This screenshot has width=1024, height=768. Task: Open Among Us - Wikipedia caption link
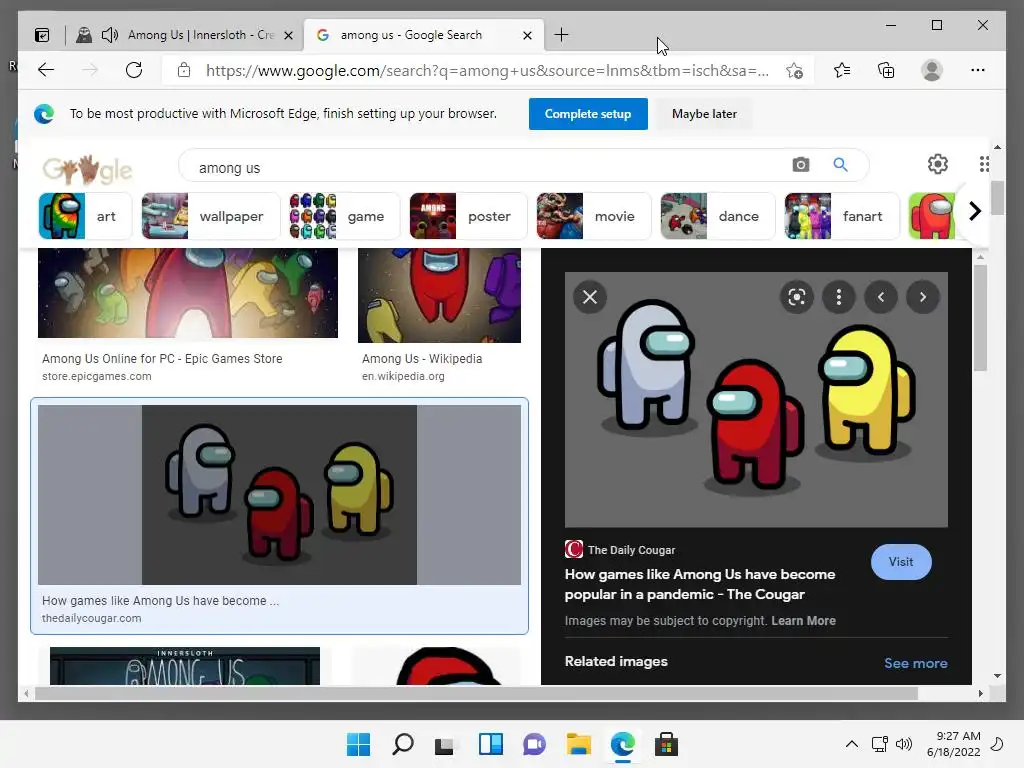(x=422, y=359)
